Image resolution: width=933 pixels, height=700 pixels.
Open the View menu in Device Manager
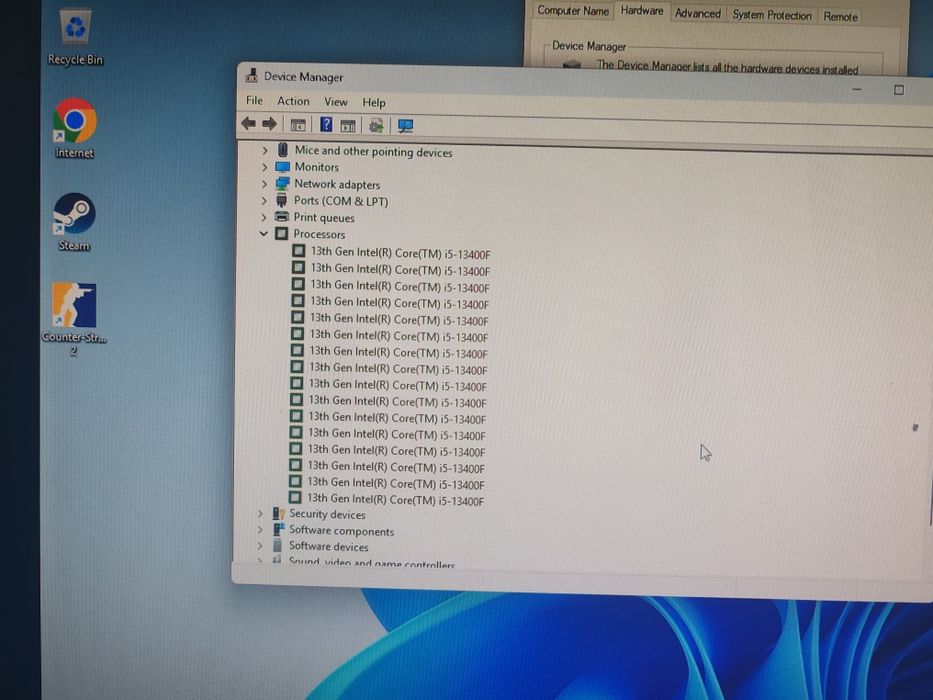coord(336,102)
